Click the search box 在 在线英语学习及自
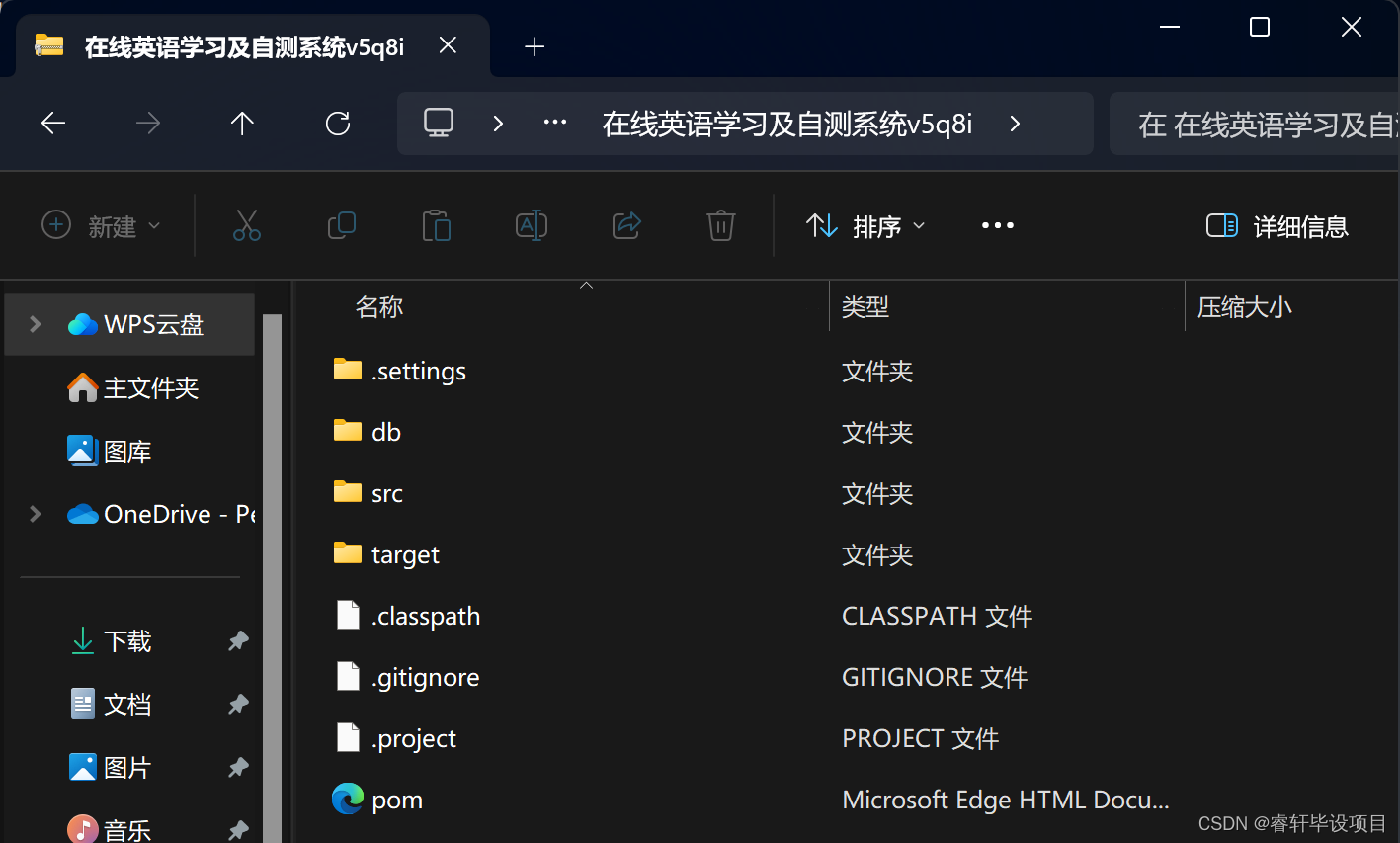The width and height of the screenshot is (1400, 843). tap(1255, 124)
